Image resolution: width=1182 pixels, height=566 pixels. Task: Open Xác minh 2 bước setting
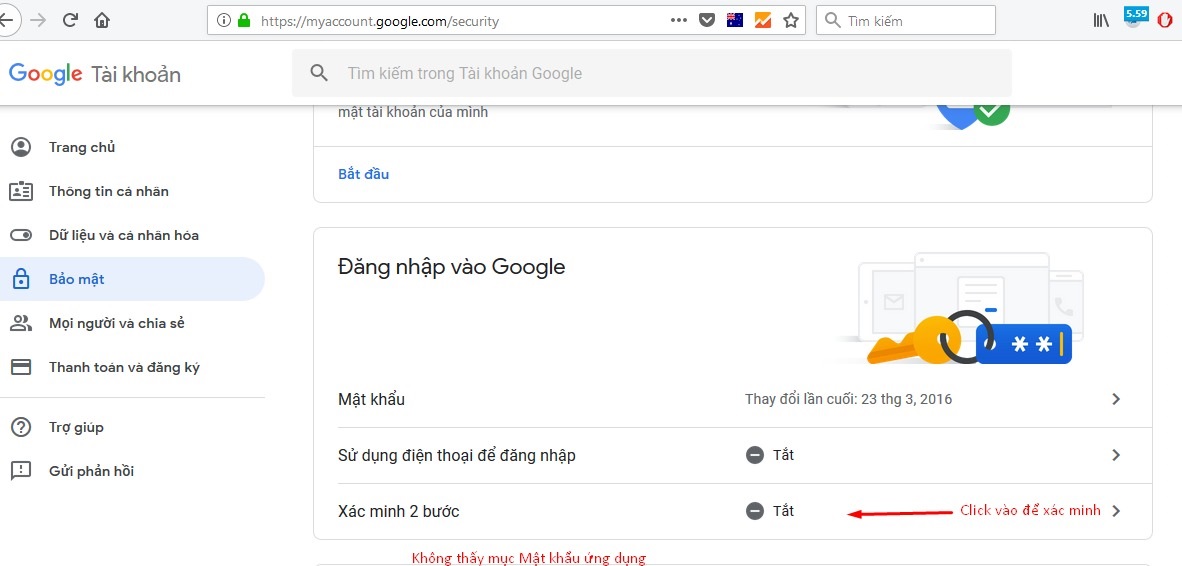click(x=733, y=511)
